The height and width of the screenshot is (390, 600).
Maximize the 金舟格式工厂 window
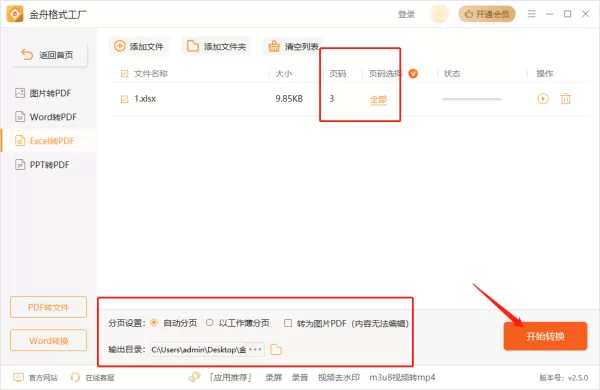(x=567, y=14)
